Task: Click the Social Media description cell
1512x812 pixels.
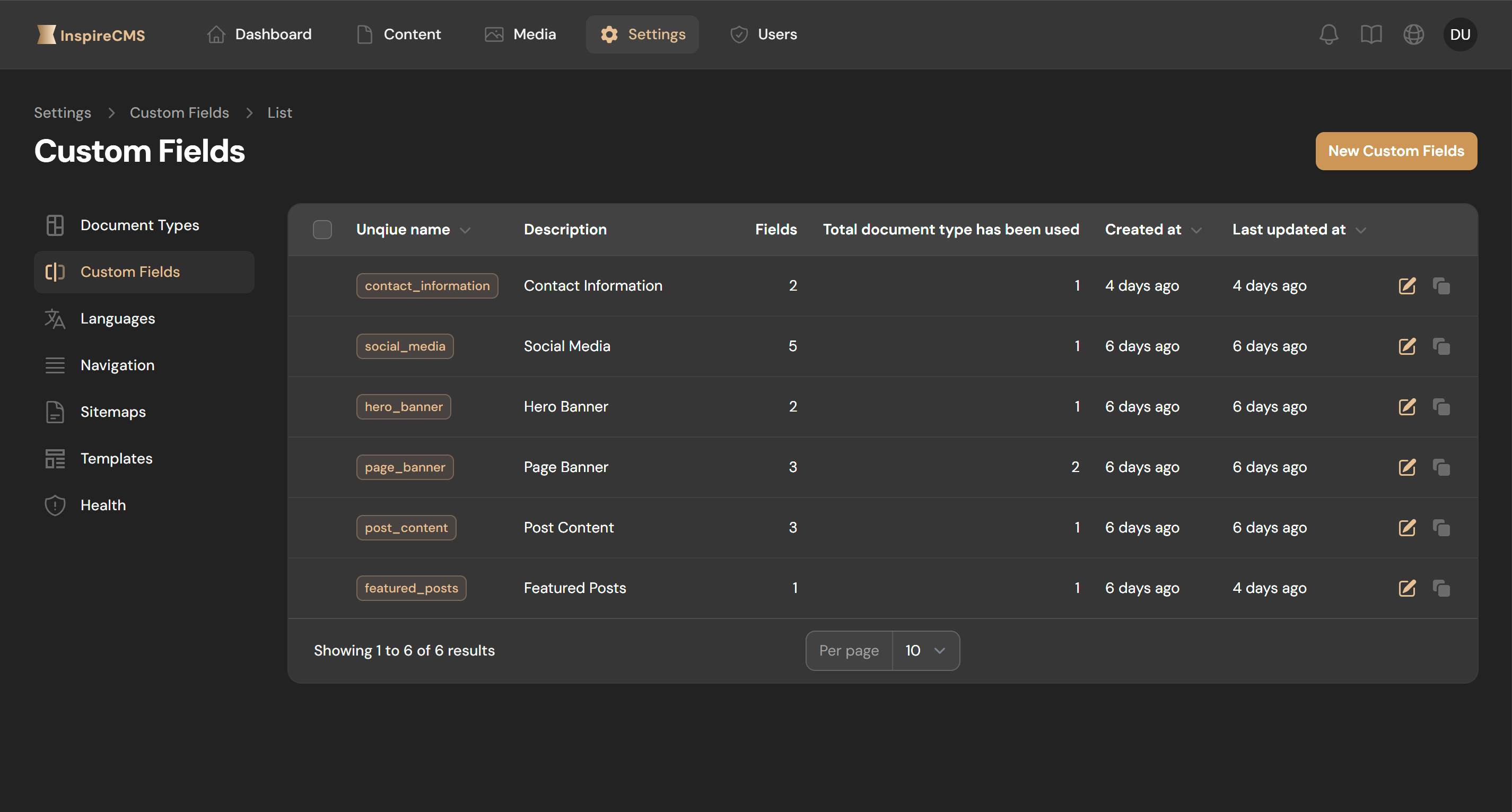Action: coord(567,346)
